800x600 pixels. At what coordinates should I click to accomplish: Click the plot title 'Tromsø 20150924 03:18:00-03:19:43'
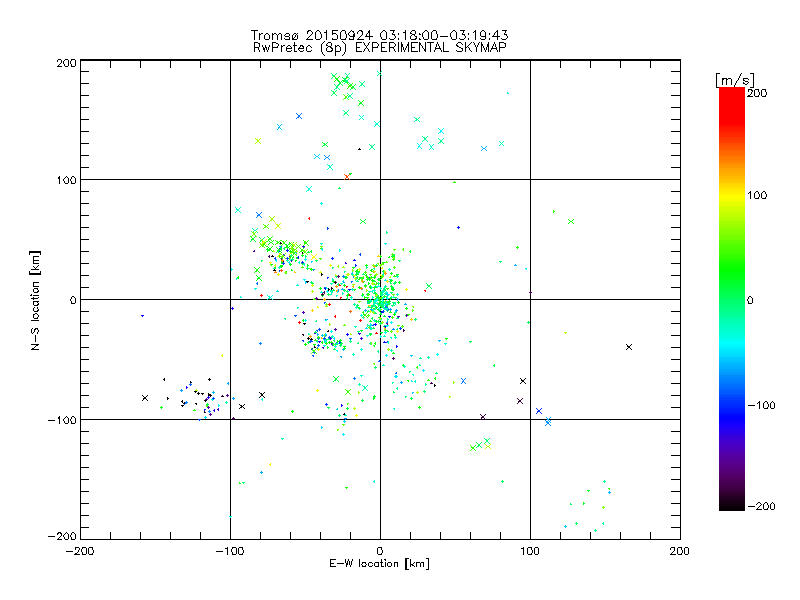(x=379, y=35)
